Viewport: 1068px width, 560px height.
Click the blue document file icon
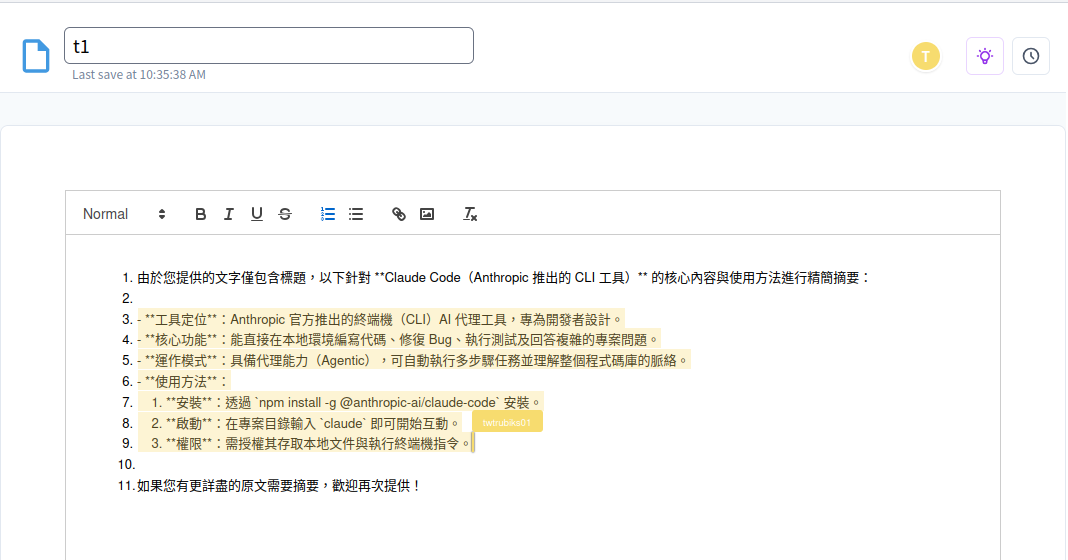coord(36,56)
